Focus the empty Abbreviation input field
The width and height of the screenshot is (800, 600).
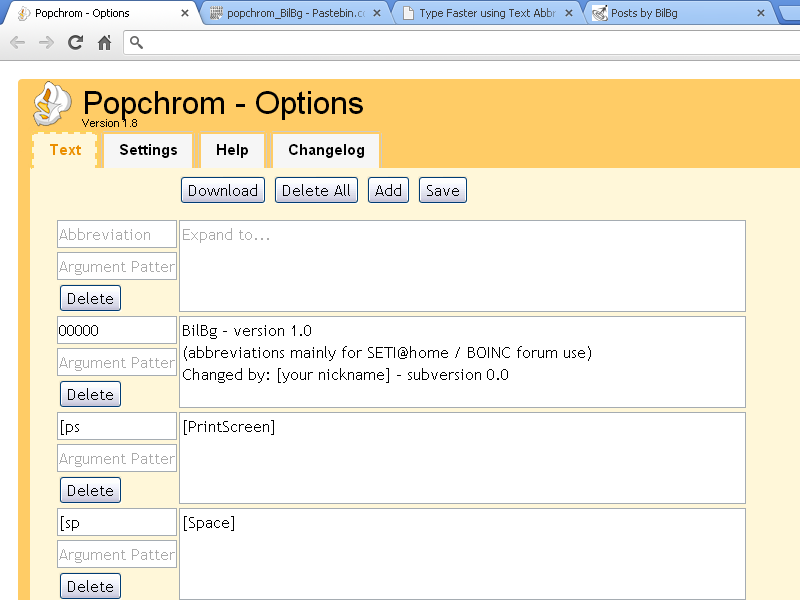pos(117,234)
